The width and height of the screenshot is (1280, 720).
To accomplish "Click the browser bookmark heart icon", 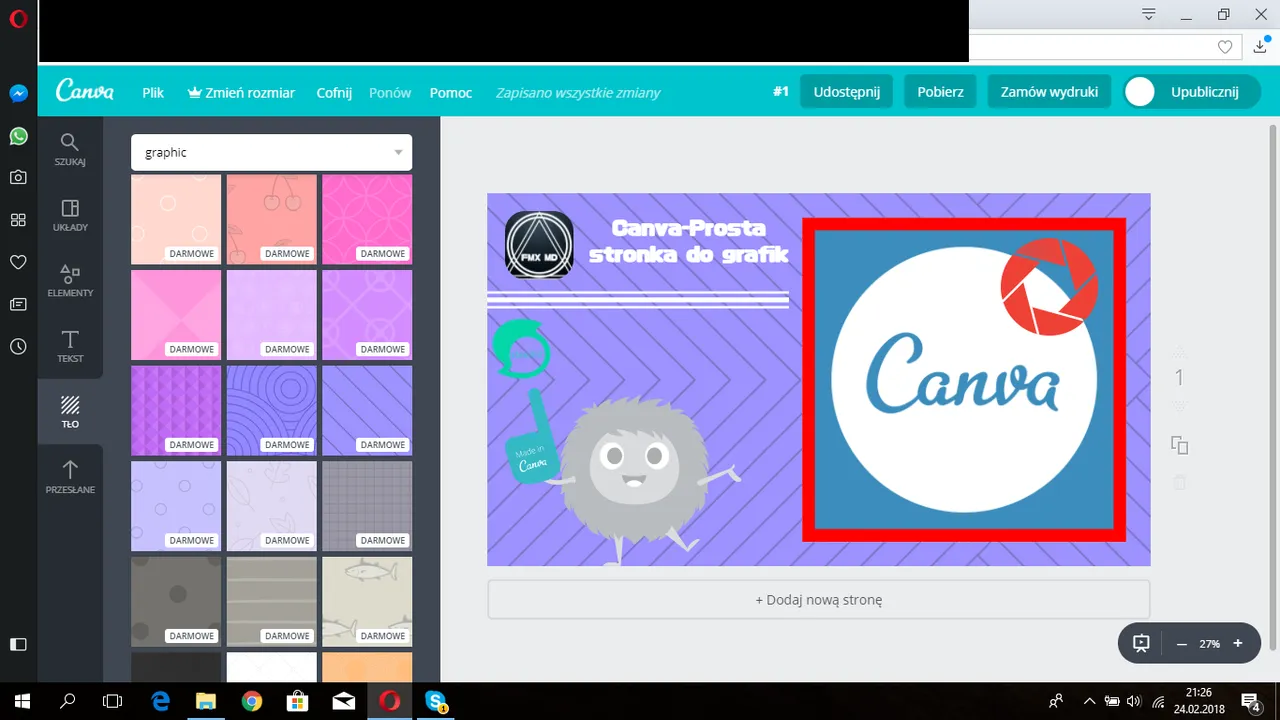I will point(1225,47).
